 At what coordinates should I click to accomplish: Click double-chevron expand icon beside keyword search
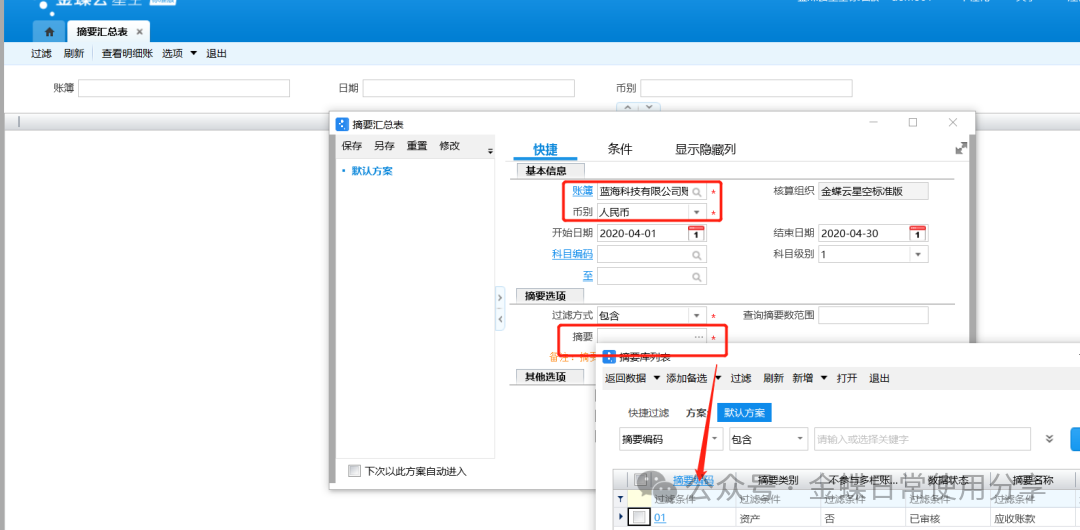point(1049,439)
